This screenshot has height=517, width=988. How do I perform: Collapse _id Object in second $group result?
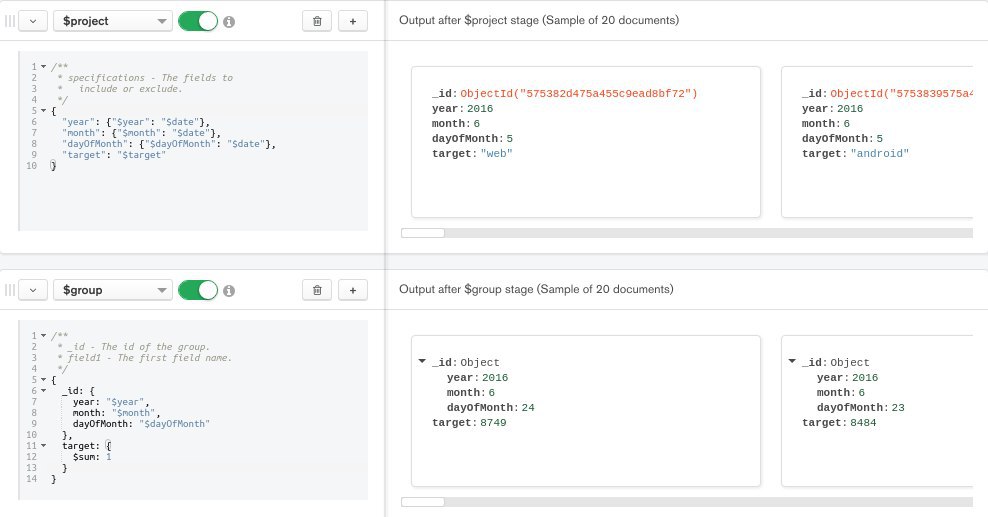pos(792,361)
